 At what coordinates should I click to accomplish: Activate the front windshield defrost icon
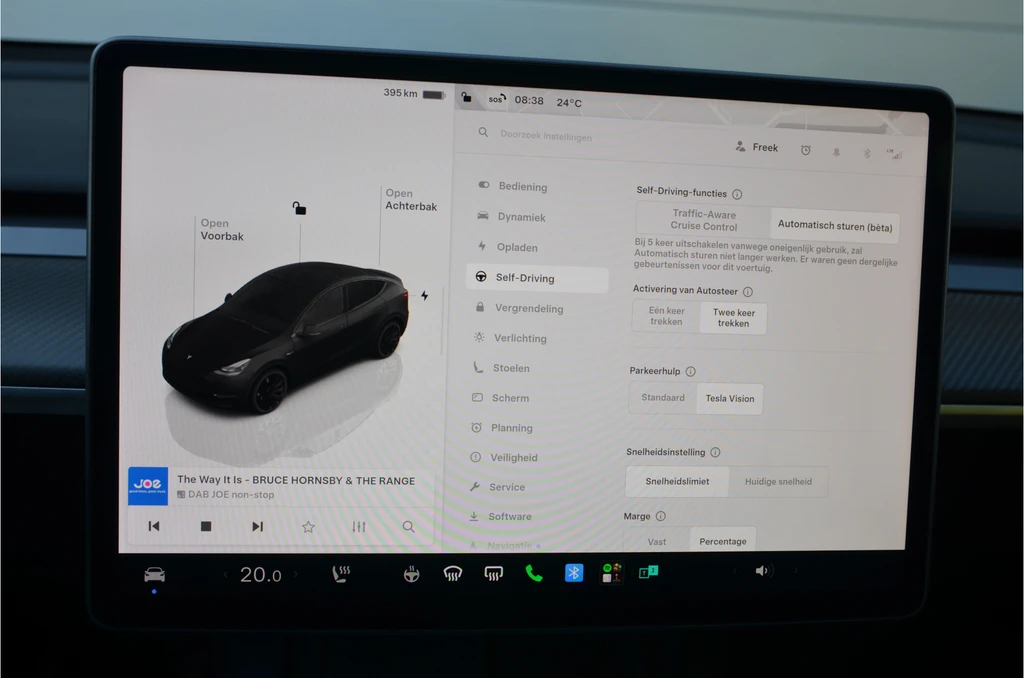coord(453,573)
